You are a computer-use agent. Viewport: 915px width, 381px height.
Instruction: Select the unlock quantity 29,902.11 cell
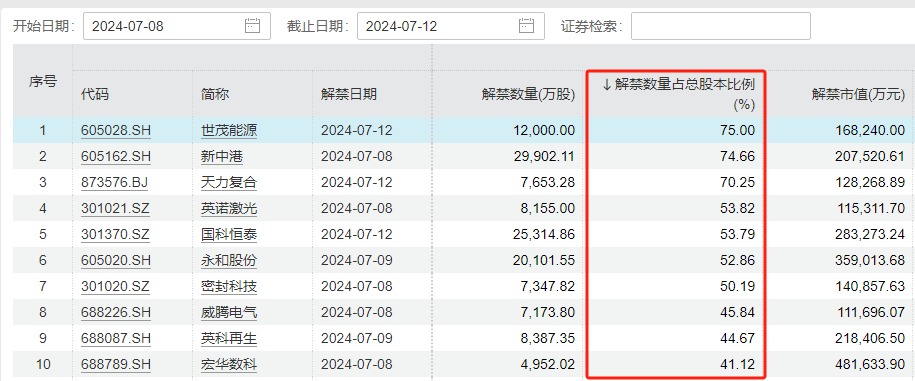pyautogui.click(x=508, y=156)
